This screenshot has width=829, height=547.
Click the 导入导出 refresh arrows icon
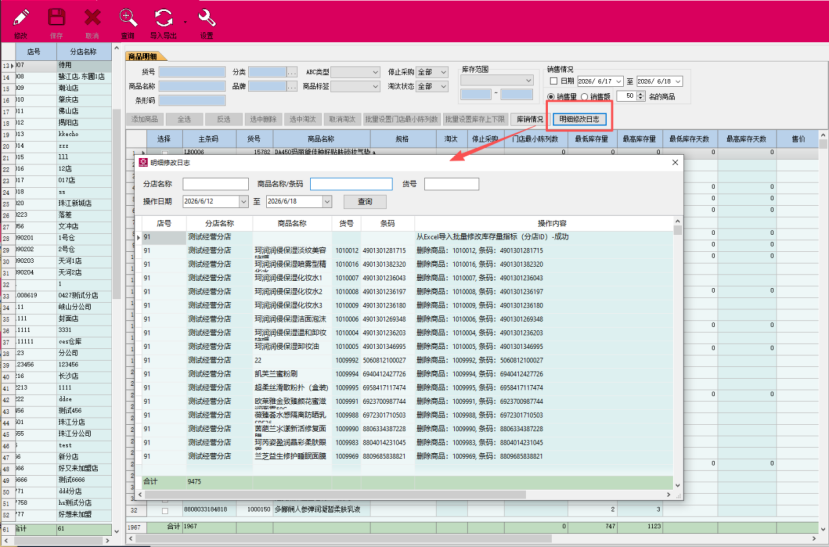pos(163,18)
